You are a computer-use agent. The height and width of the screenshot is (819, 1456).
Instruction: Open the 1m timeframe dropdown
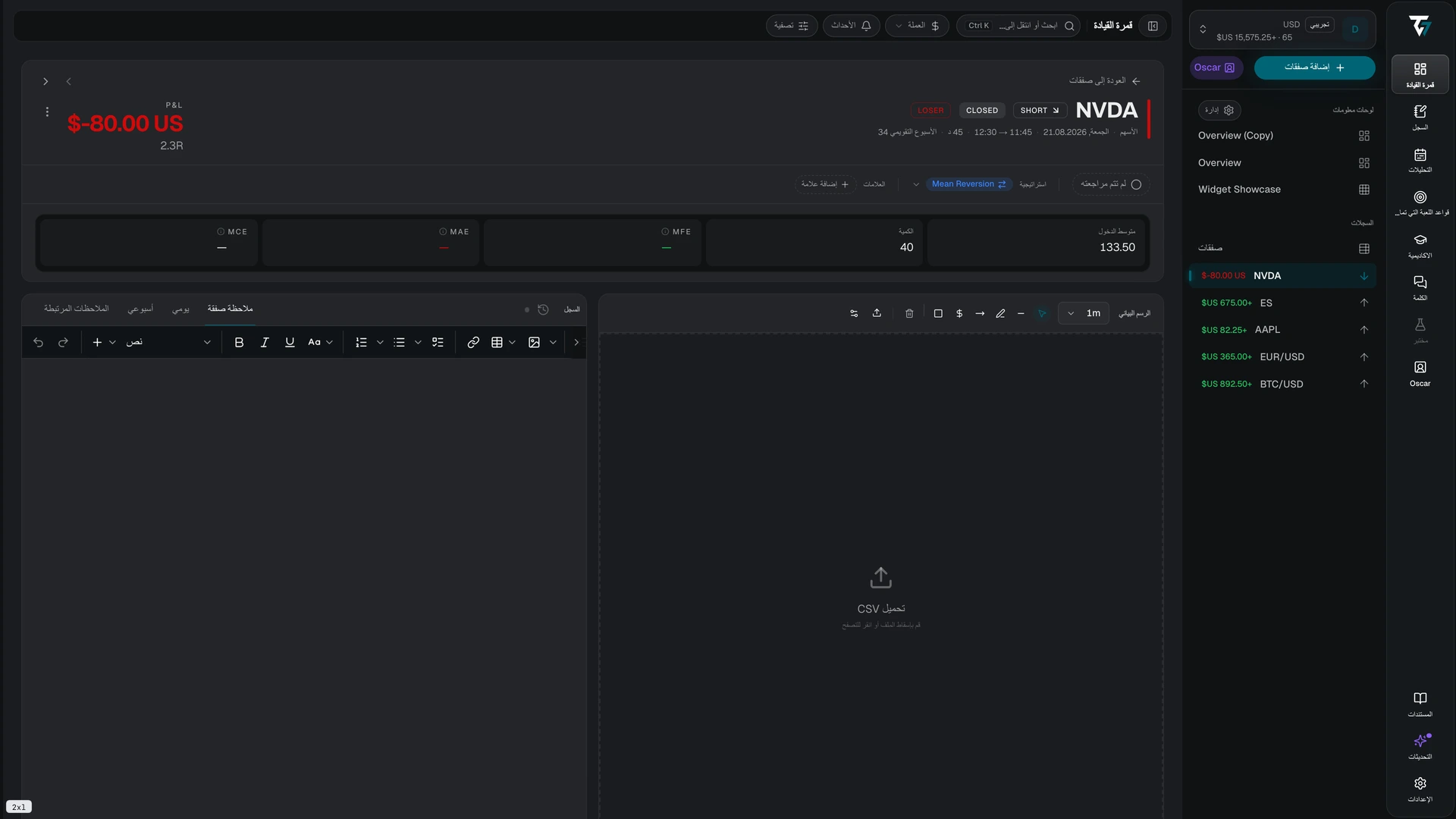1084,313
